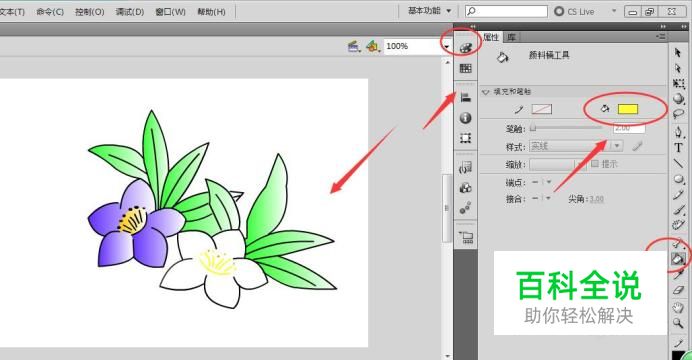The height and width of the screenshot is (360, 692).
Task: Open the 基本功能 workspace dropdown
Action: [429, 11]
